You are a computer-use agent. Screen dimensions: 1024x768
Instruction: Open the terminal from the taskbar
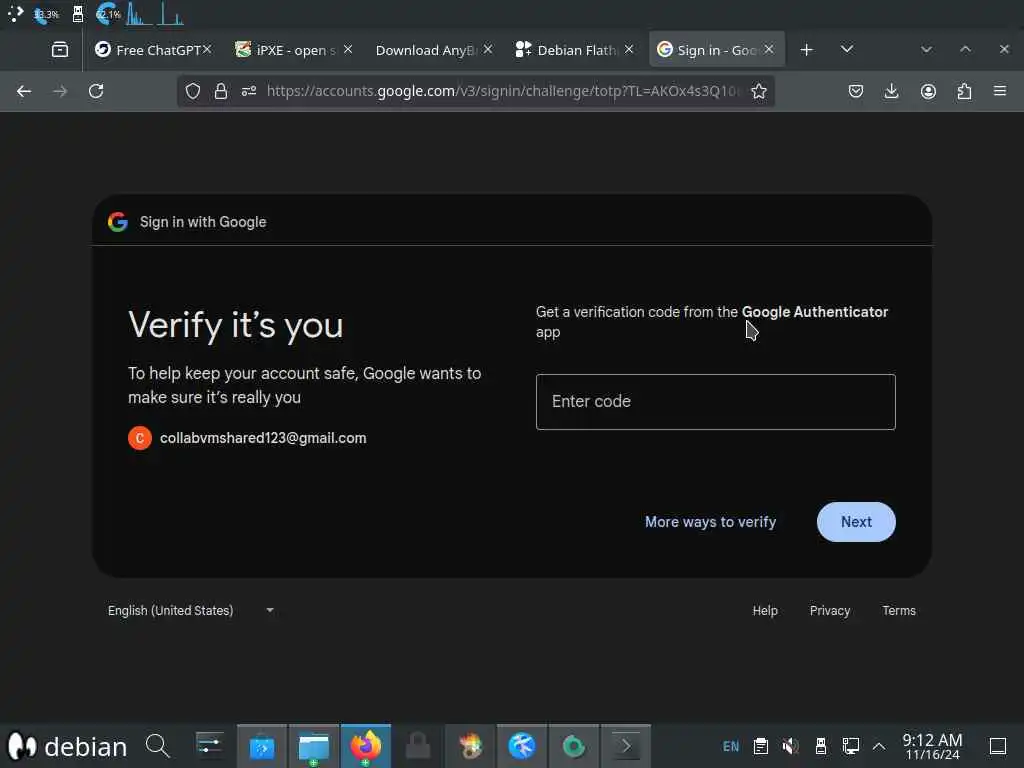pos(626,746)
